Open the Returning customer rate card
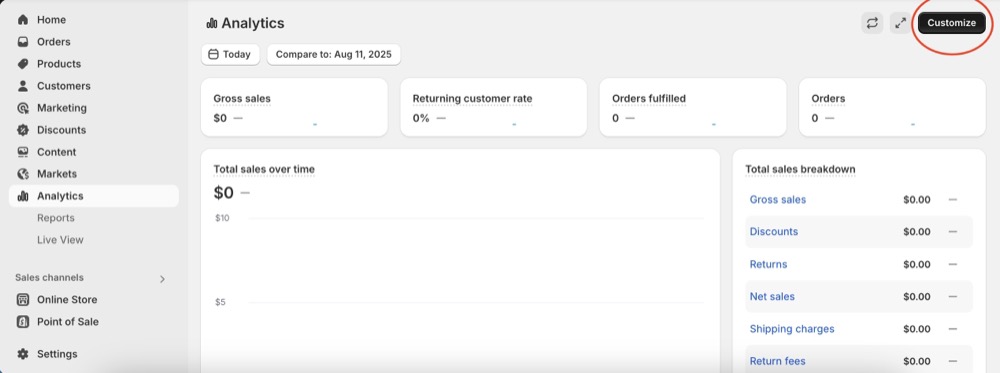The width and height of the screenshot is (1000, 373). [x=494, y=107]
